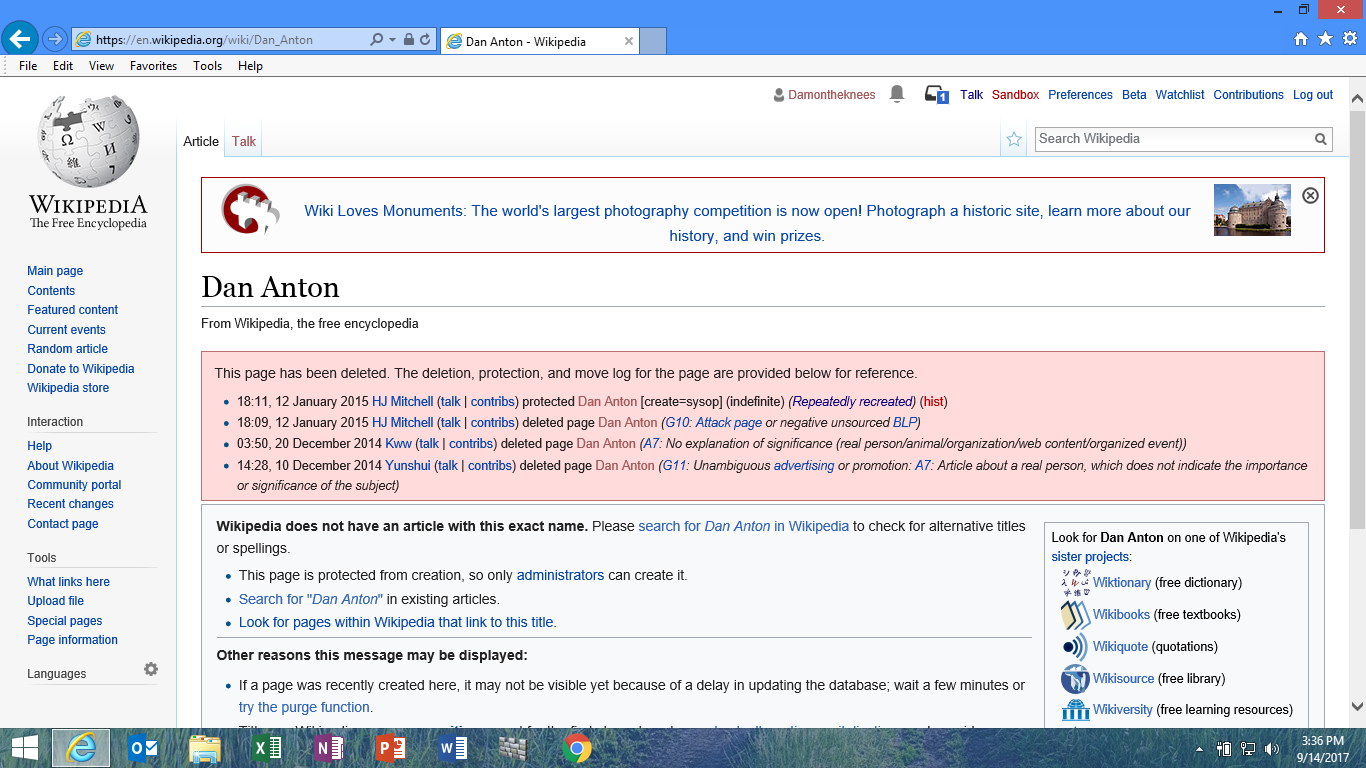Open Outlook from the taskbar
Screen dimensions: 1366x768
coord(143,748)
